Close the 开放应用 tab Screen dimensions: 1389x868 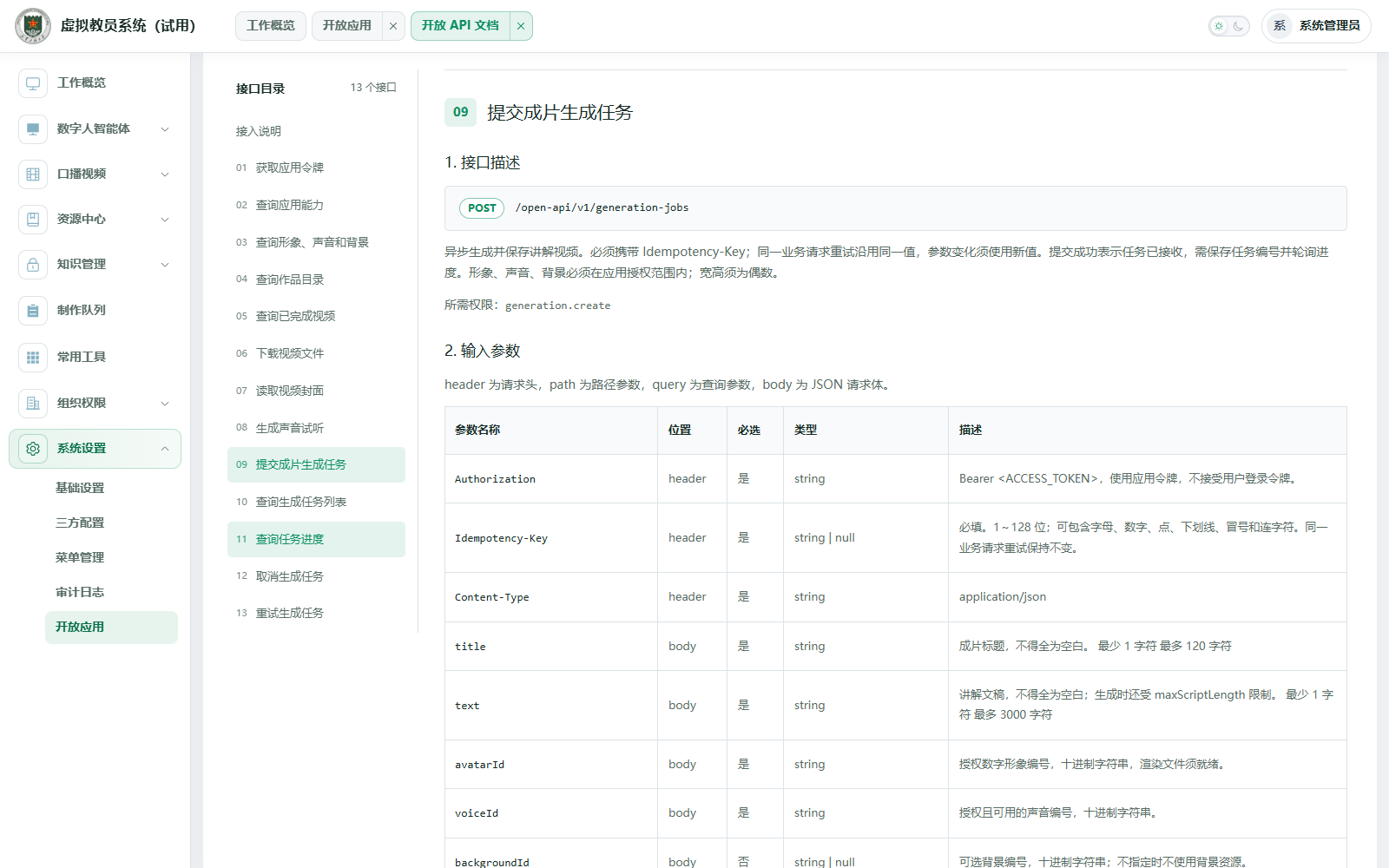click(393, 26)
